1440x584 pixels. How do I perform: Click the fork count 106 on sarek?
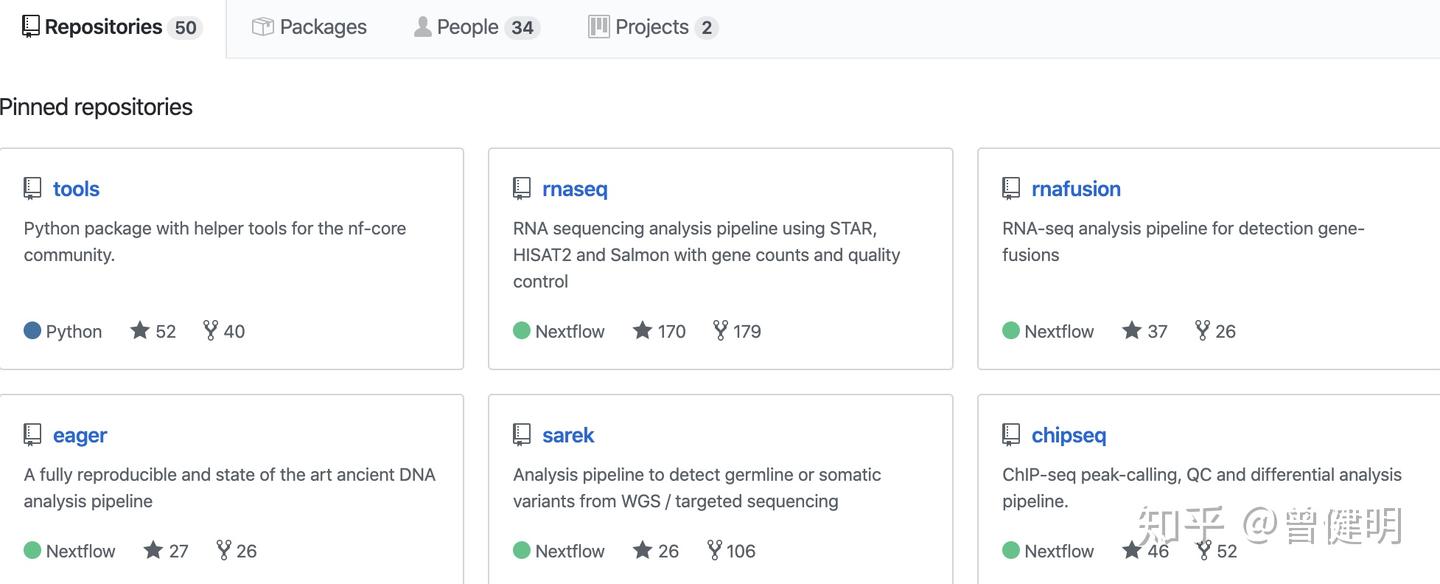tap(741, 551)
